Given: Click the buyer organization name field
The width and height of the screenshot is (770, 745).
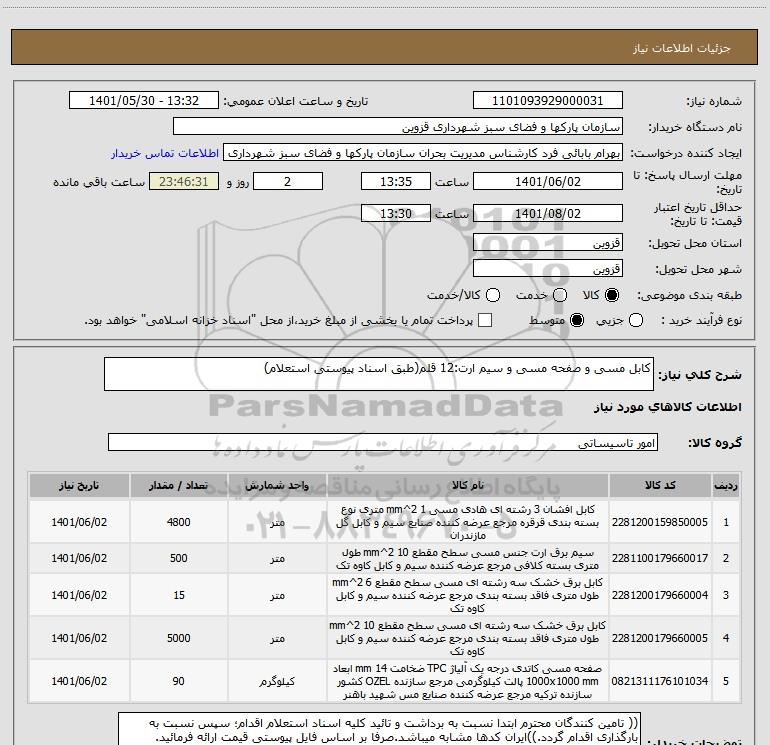Looking at the screenshot, I should tap(398, 127).
